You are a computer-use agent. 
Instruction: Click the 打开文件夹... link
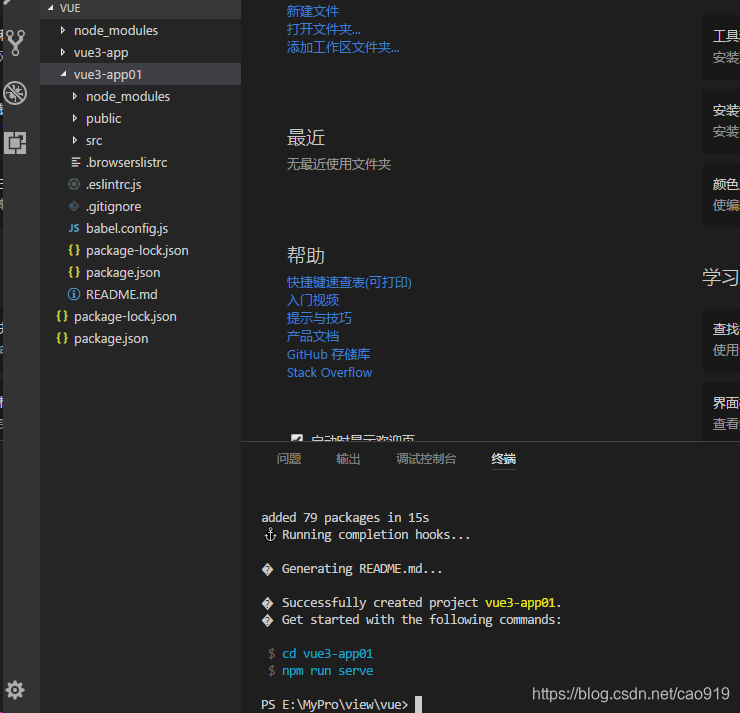click(x=324, y=29)
